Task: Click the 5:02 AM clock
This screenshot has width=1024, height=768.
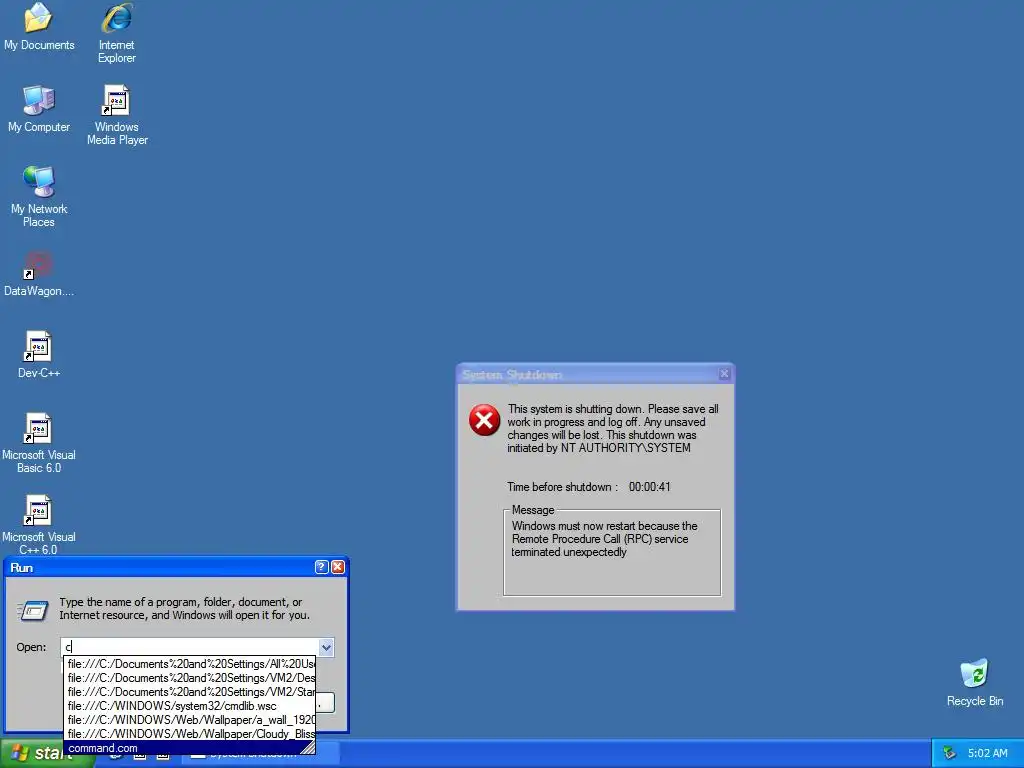Action: tap(987, 753)
